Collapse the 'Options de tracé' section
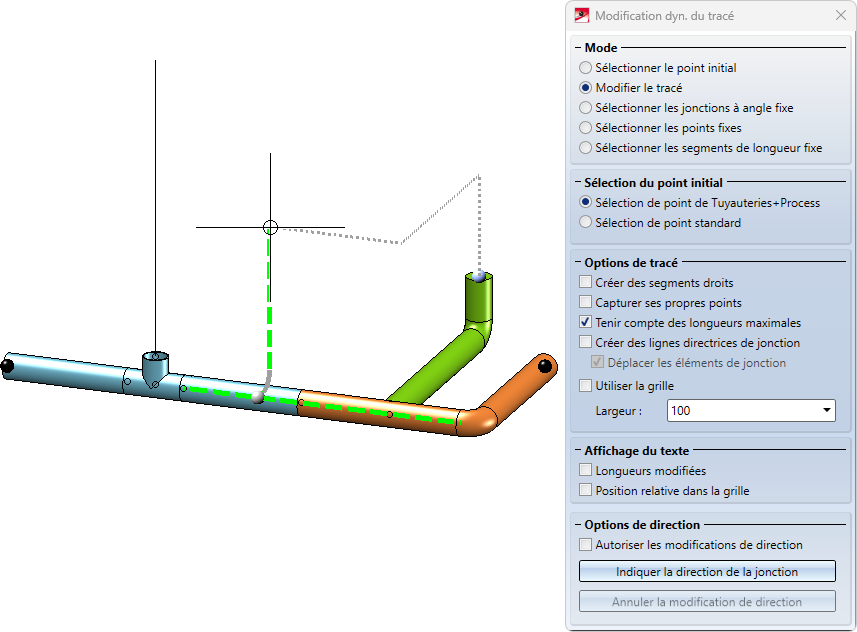The height and width of the screenshot is (632, 857). (x=578, y=262)
